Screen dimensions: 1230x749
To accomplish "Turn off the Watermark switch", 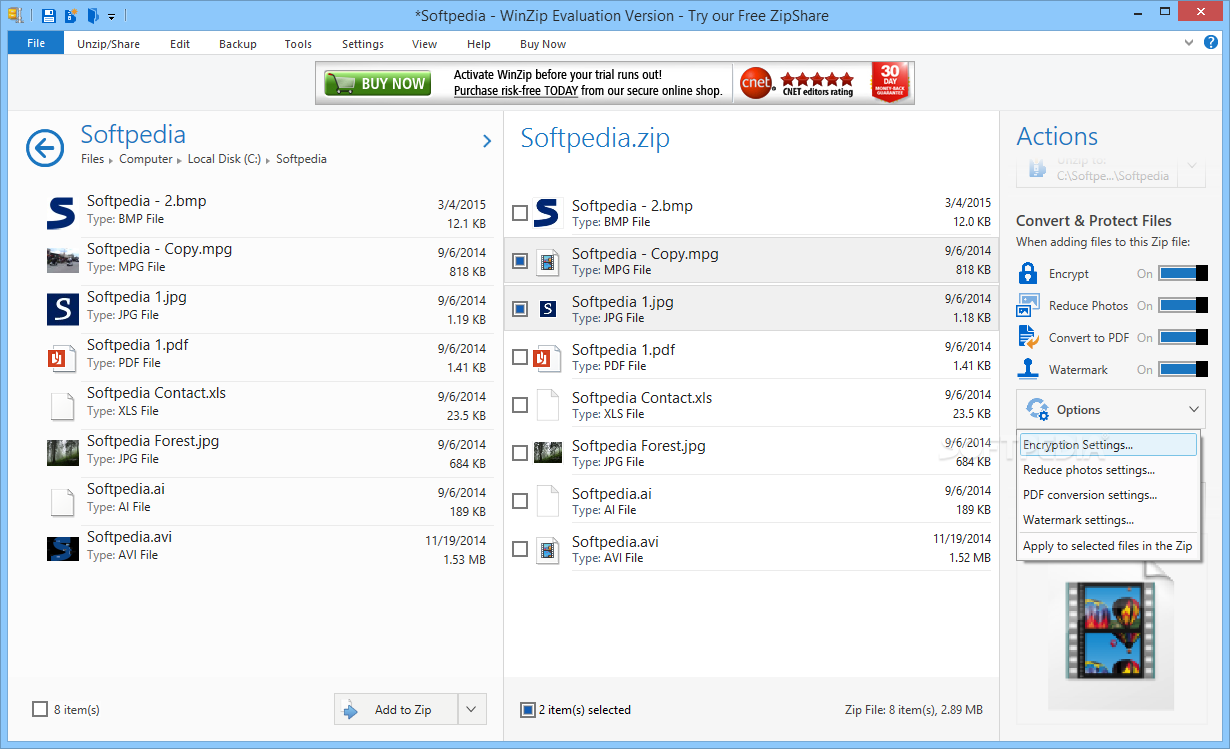I will click(1183, 369).
